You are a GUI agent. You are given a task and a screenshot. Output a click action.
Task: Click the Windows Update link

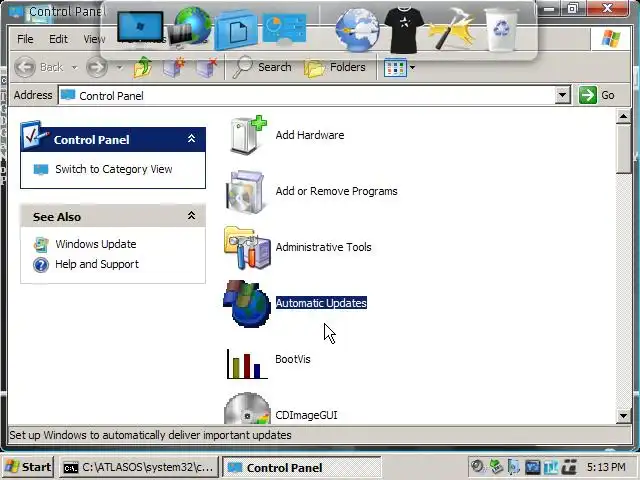(96, 244)
